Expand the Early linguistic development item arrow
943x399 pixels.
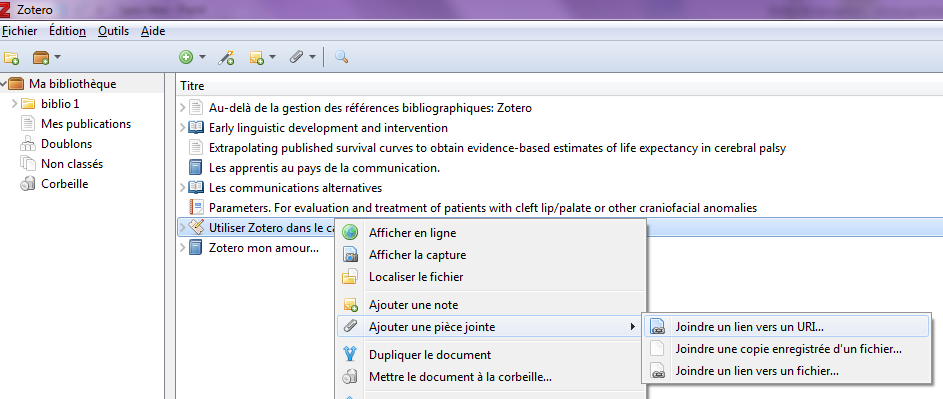(x=183, y=128)
